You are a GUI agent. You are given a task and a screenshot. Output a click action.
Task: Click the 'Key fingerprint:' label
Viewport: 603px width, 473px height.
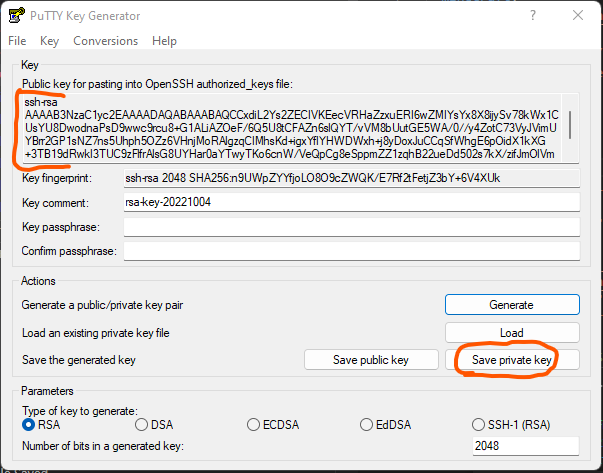57,178
